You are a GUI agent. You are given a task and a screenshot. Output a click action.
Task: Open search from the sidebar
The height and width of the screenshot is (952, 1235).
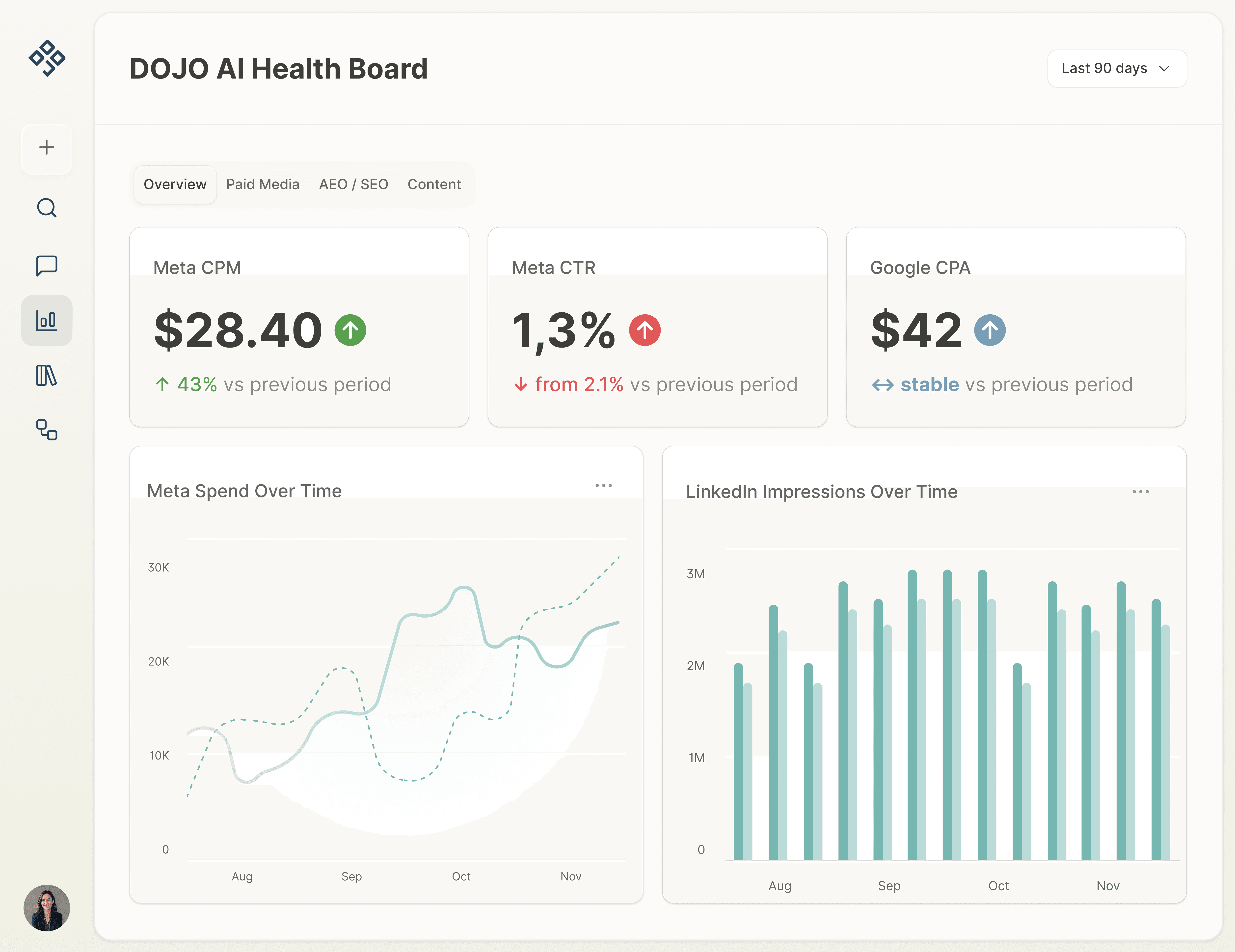(46, 208)
